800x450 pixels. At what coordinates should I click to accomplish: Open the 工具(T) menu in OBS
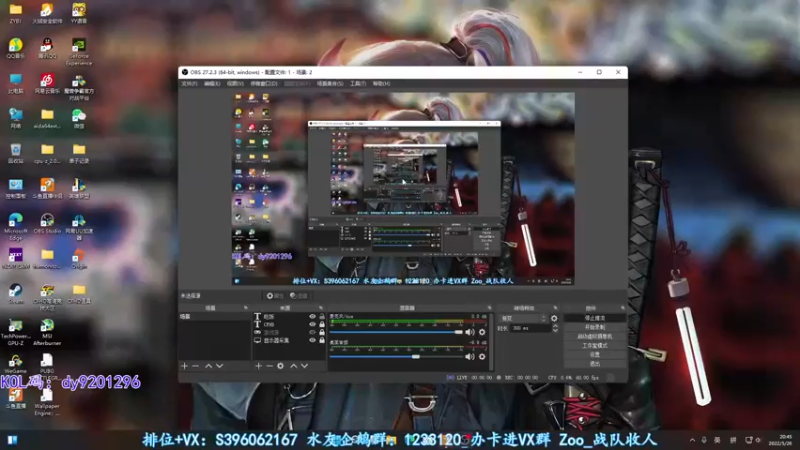click(x=358, y=84)
